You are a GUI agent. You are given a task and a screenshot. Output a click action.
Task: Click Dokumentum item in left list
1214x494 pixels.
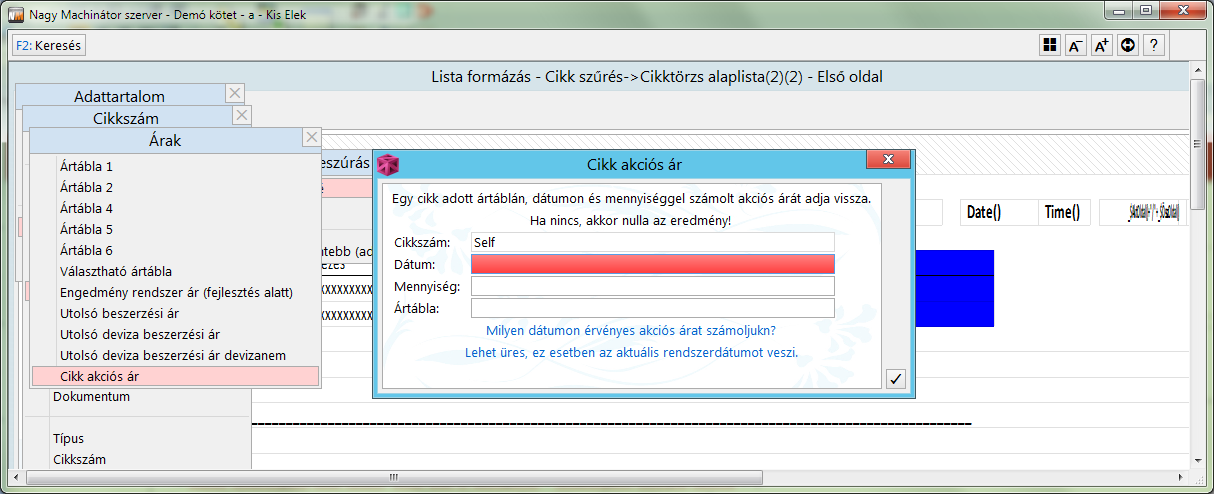pos(91,396)
